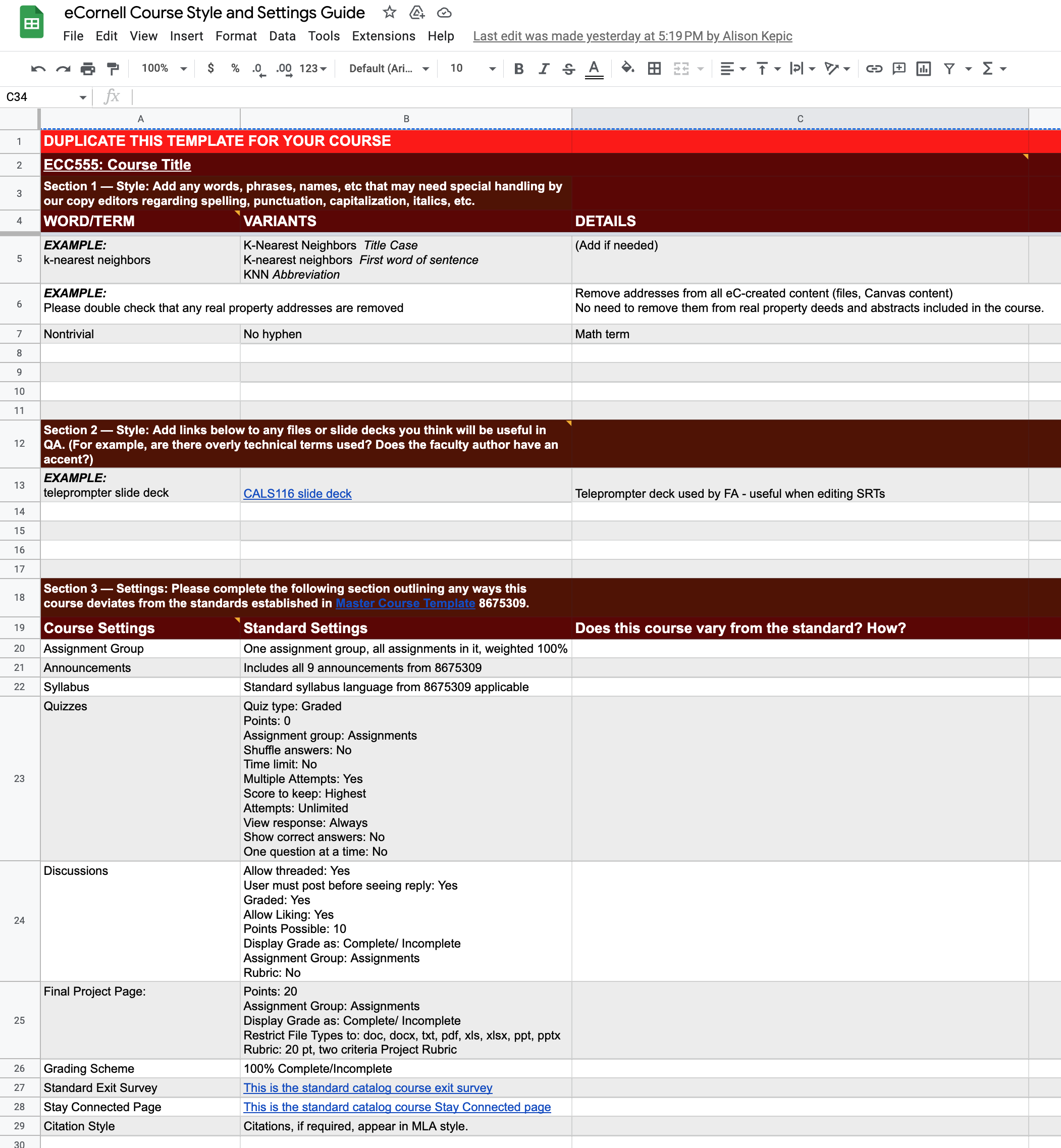This screenshot has width=1061, height=1148.
Task: Increase decimal places
Action: (x=284, y=69)
